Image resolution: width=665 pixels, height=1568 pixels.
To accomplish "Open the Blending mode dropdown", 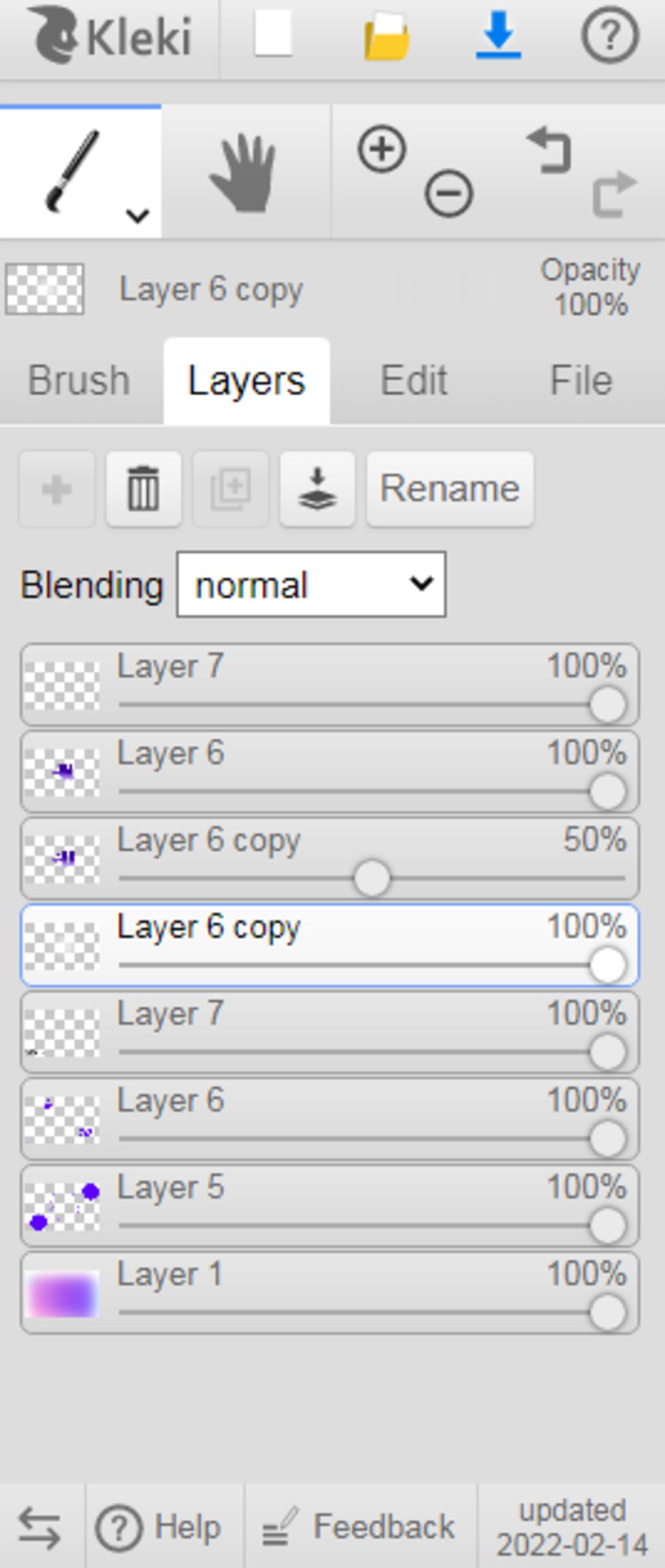I will click(311, 584).
